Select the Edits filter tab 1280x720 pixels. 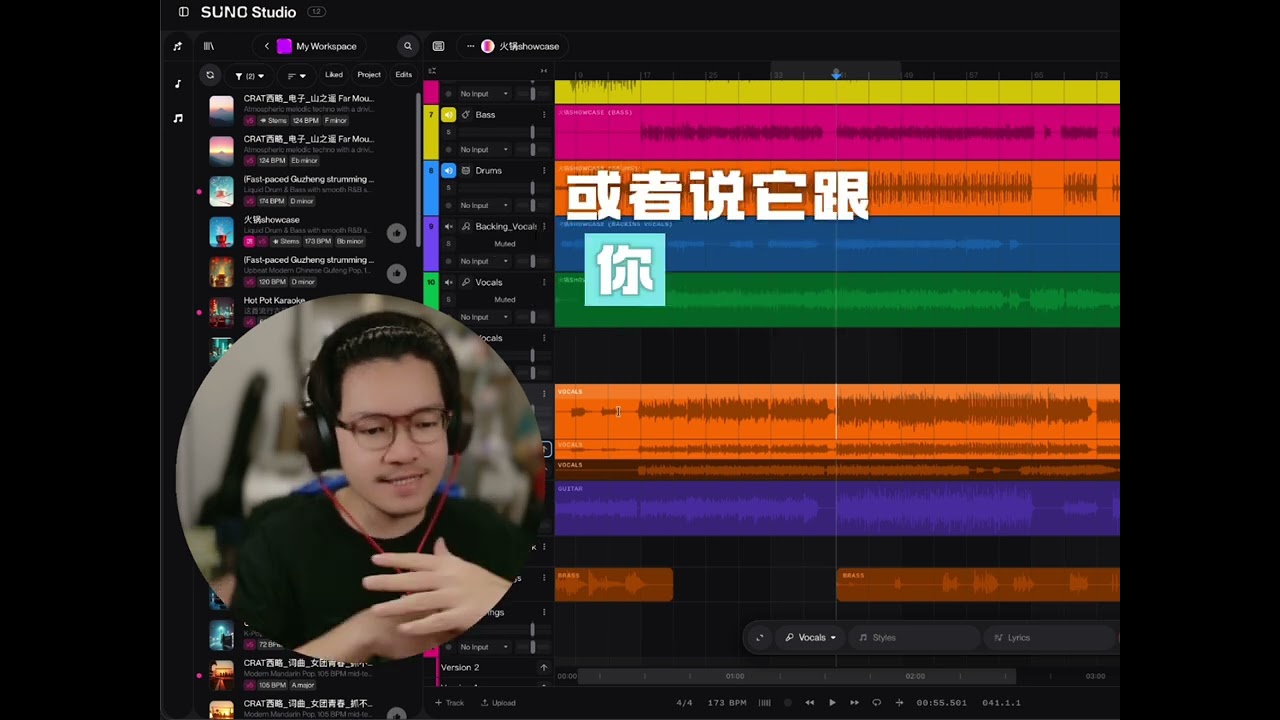403,75
